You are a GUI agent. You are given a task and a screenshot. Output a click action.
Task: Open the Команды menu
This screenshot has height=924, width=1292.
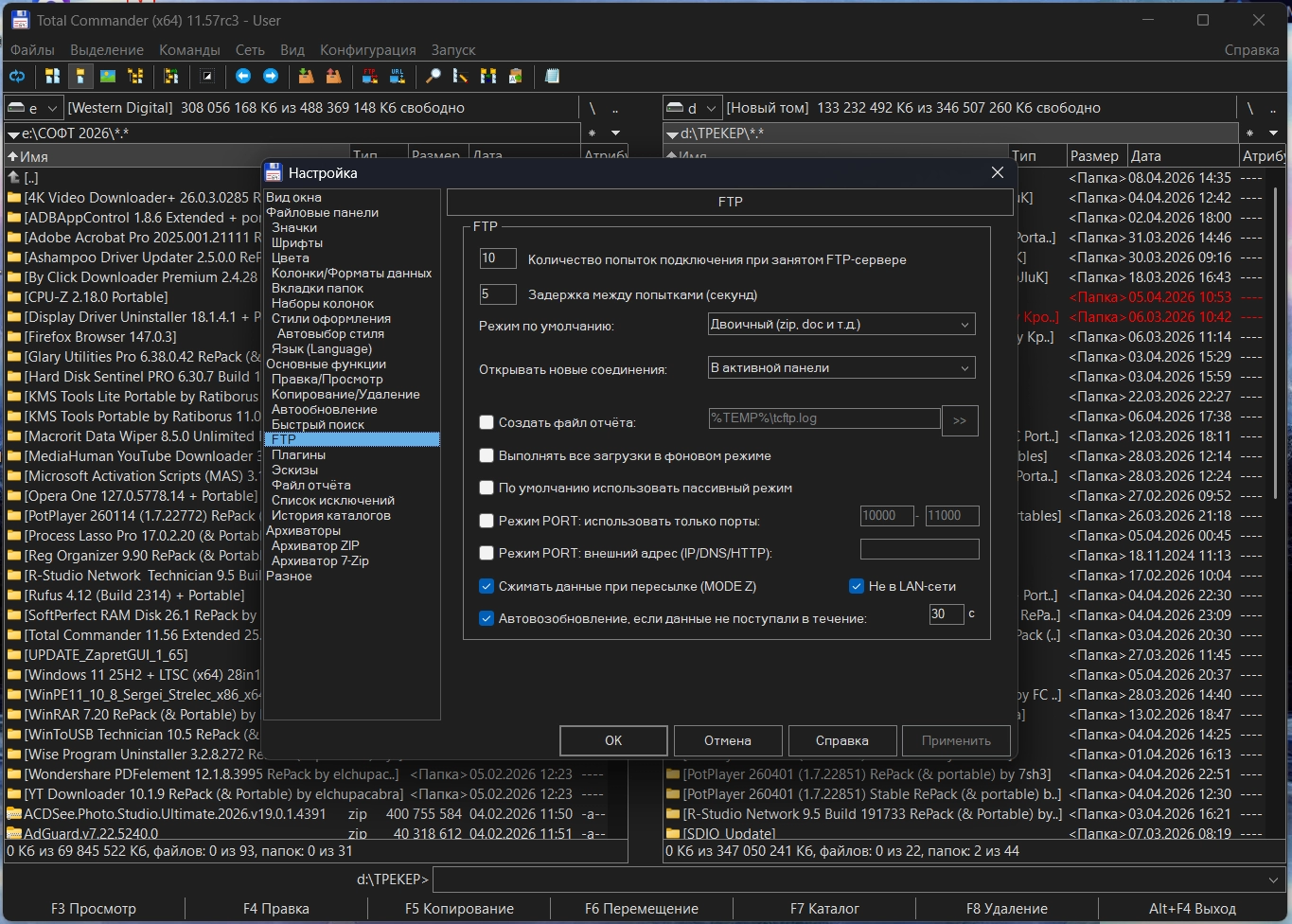[189, 49]
